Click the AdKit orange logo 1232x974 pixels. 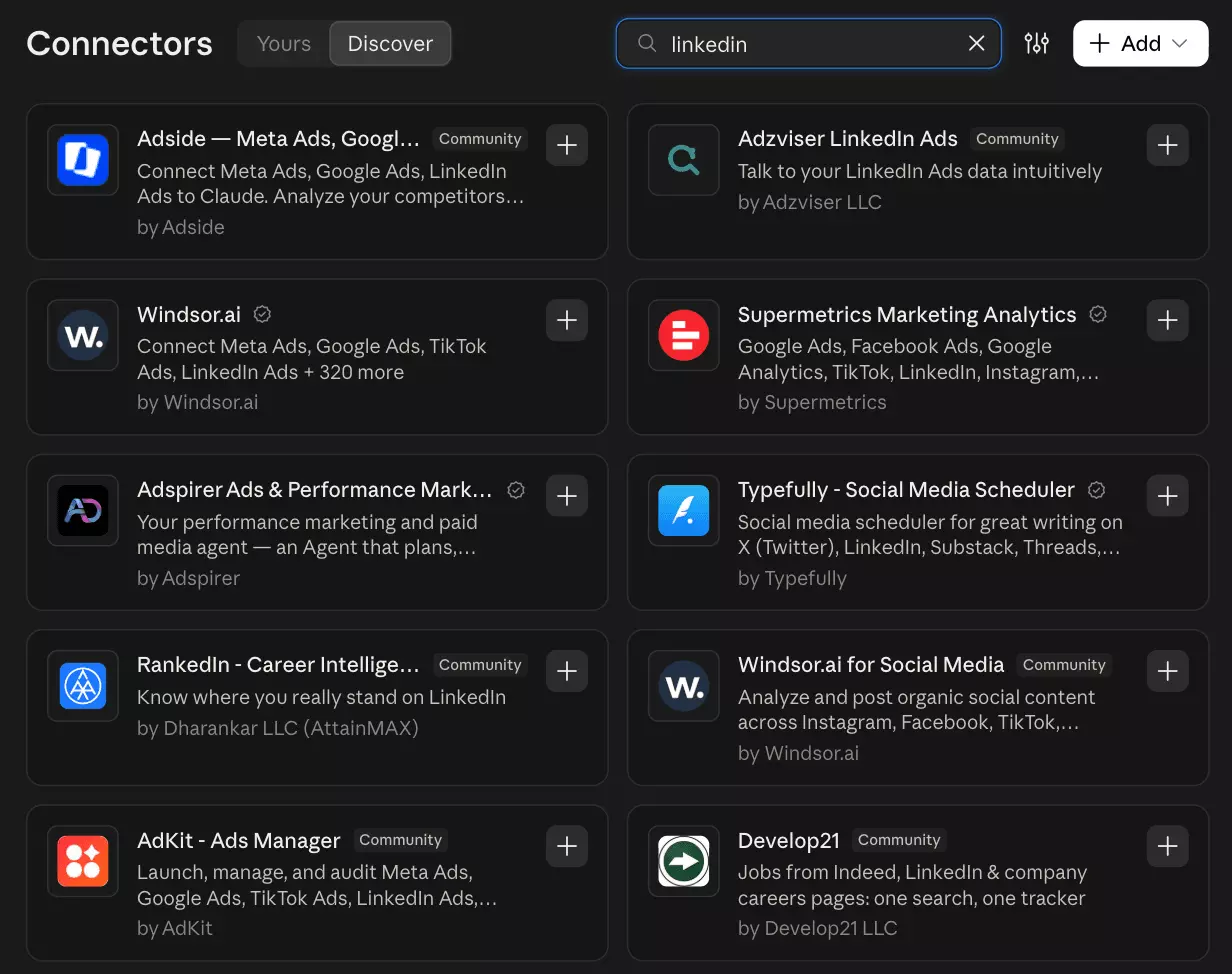click(x=83, y=861)
